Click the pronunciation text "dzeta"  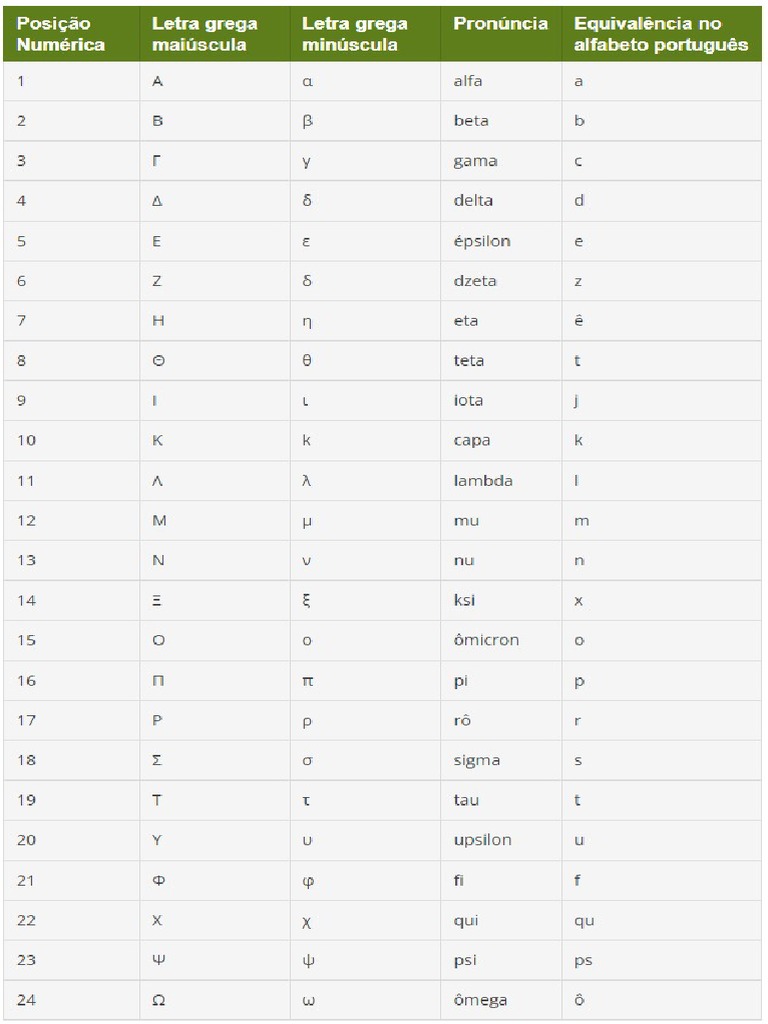[475, 281]
